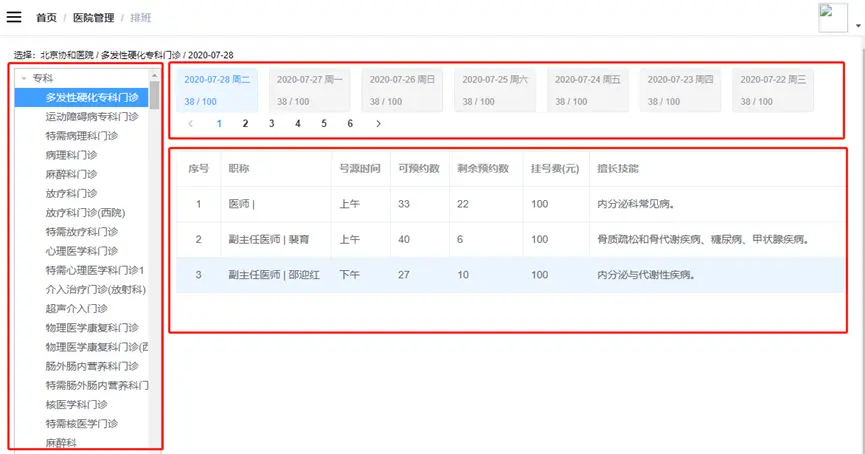
Task: Click the selection path text 北京协和医院
Action: [67, 55]
